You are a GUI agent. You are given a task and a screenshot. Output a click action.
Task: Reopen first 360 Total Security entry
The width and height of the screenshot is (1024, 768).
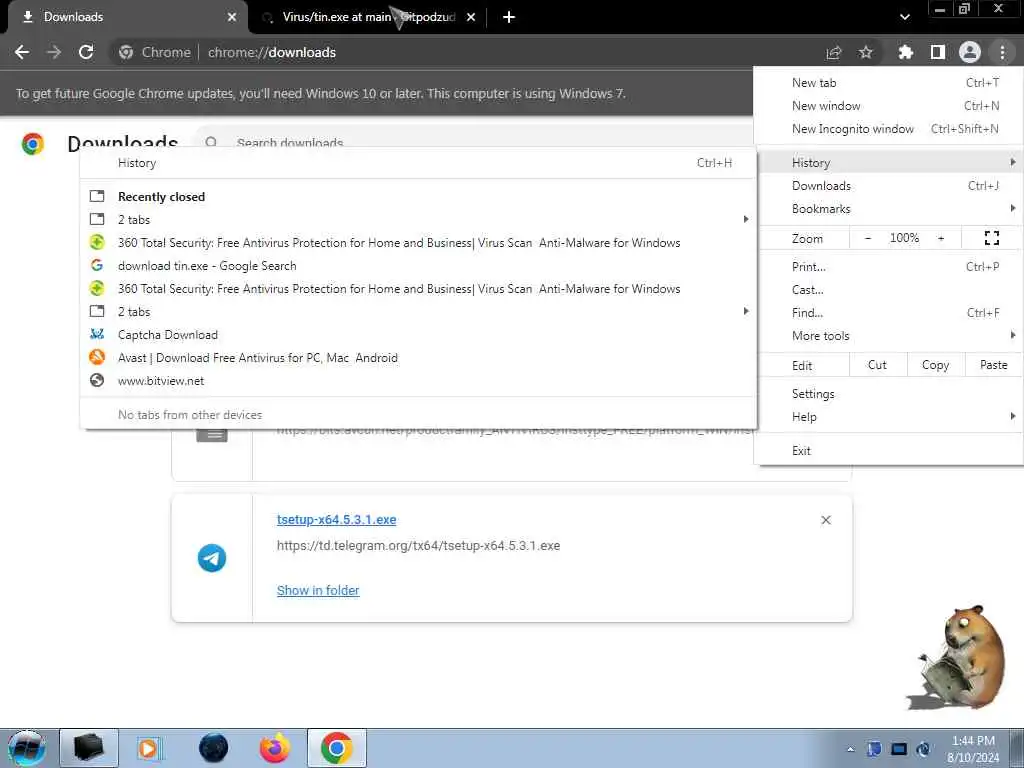click(418, 243)
